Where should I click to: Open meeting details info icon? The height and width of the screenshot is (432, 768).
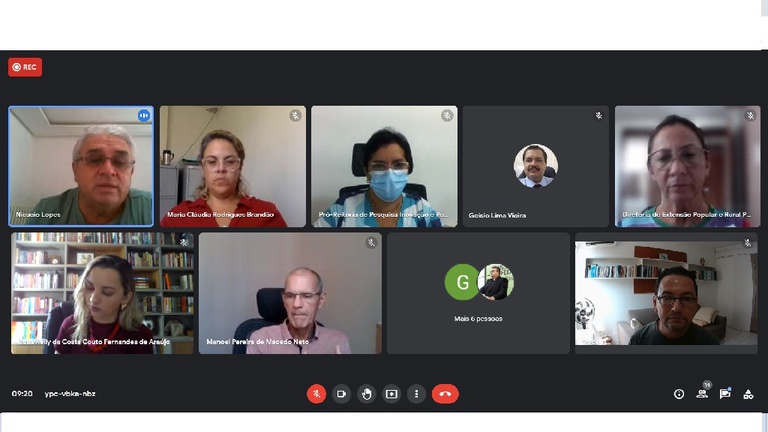[x=679, y=394]
